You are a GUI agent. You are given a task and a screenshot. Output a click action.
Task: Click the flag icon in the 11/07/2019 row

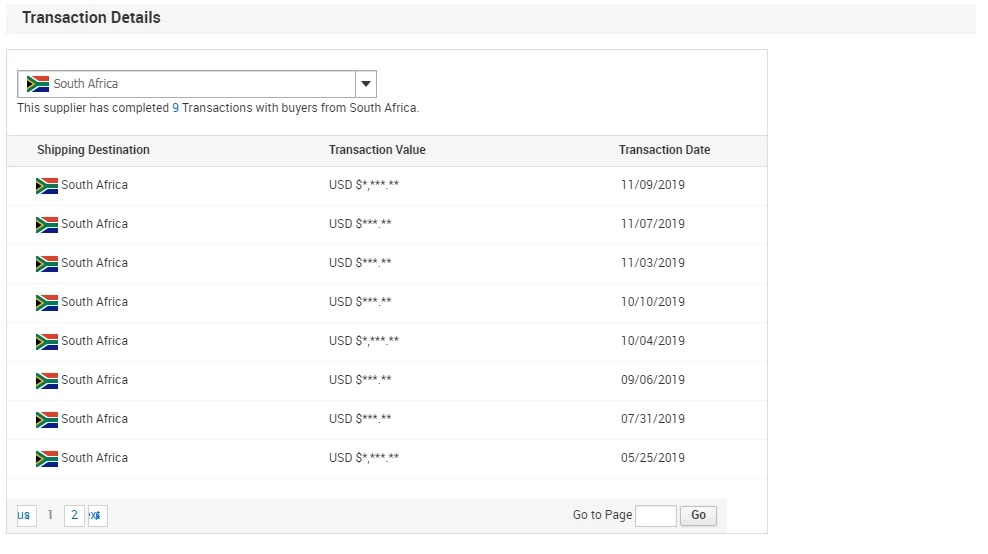(47, 224)
